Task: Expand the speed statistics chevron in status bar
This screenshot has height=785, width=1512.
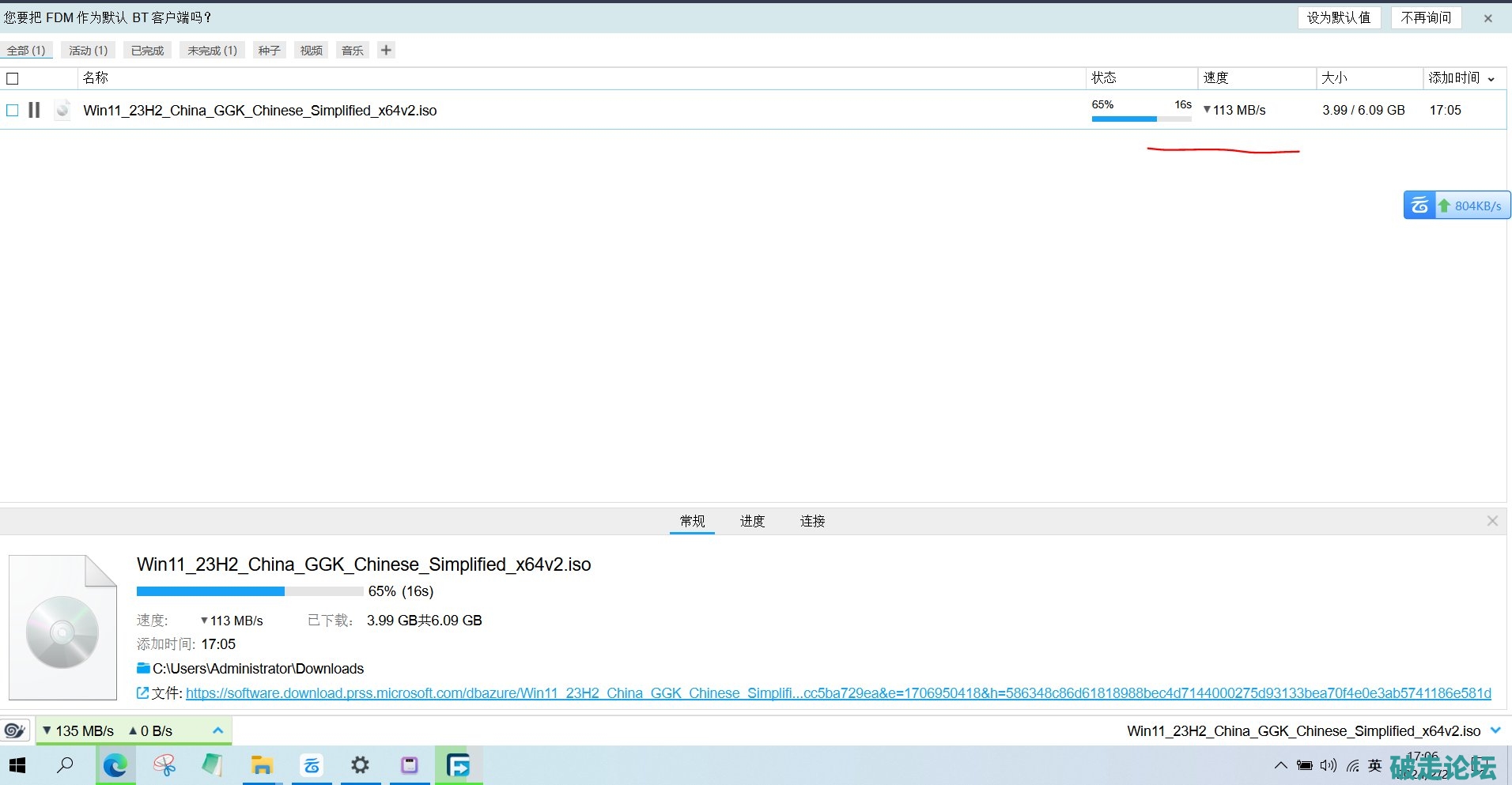Action: point(218,730)
